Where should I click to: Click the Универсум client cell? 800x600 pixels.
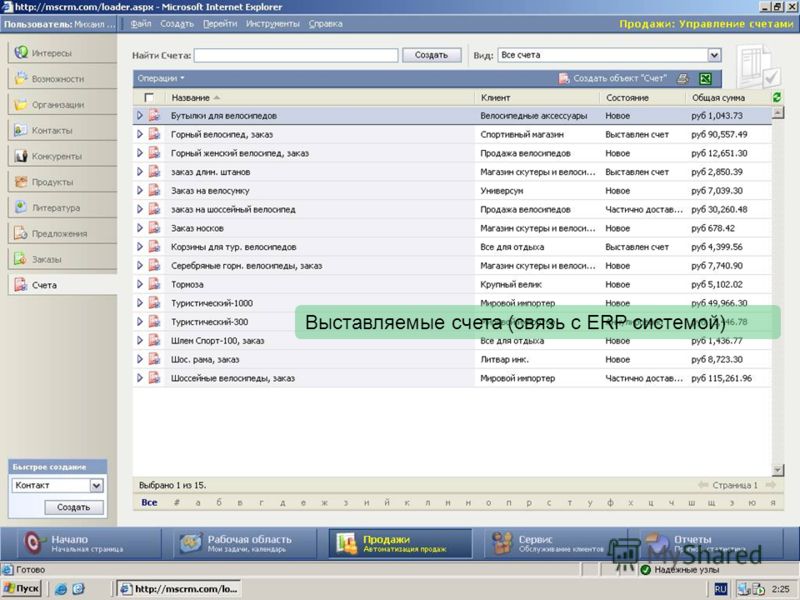502,191
